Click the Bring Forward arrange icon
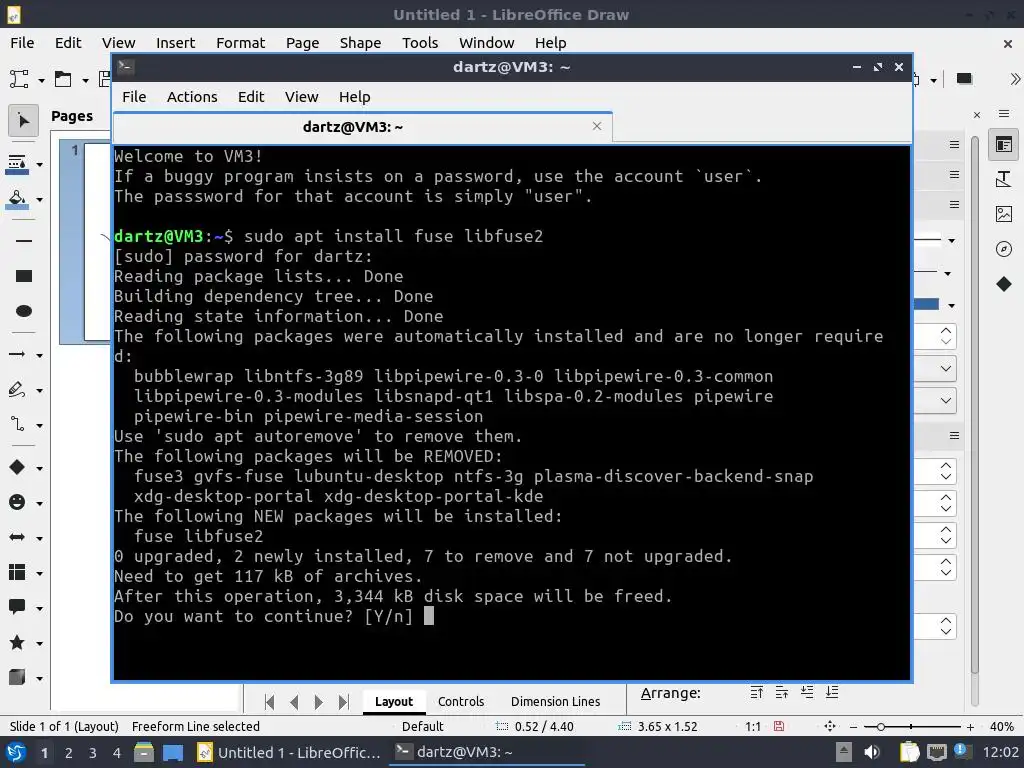 [782, 692]
